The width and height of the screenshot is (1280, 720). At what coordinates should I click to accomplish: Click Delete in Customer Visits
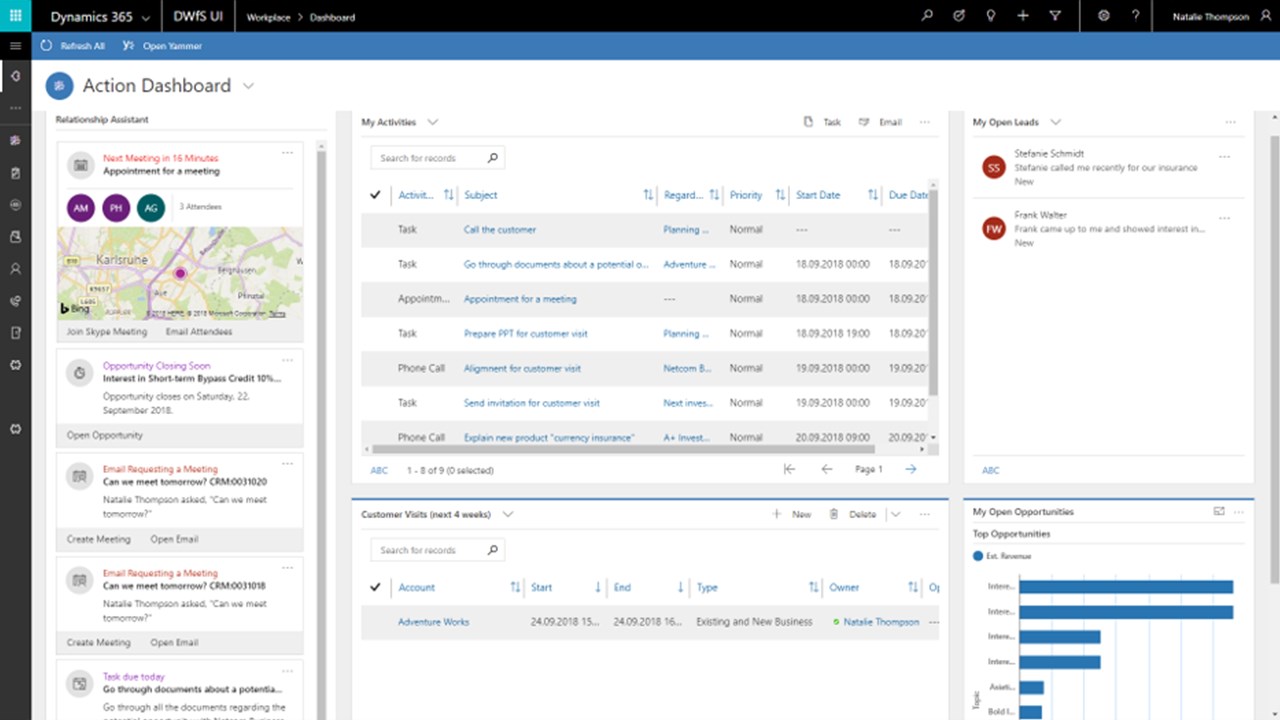point(852,514)
